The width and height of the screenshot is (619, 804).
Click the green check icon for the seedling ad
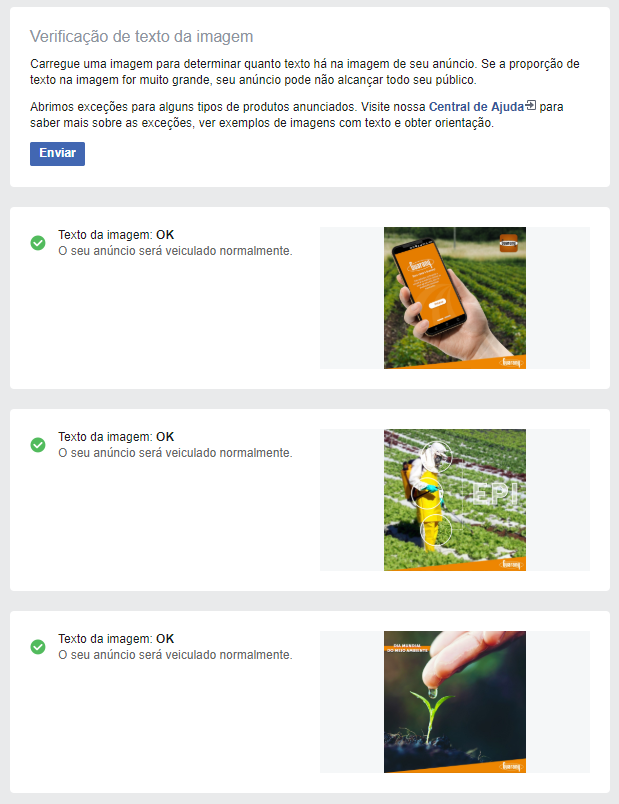pos(38,647)
